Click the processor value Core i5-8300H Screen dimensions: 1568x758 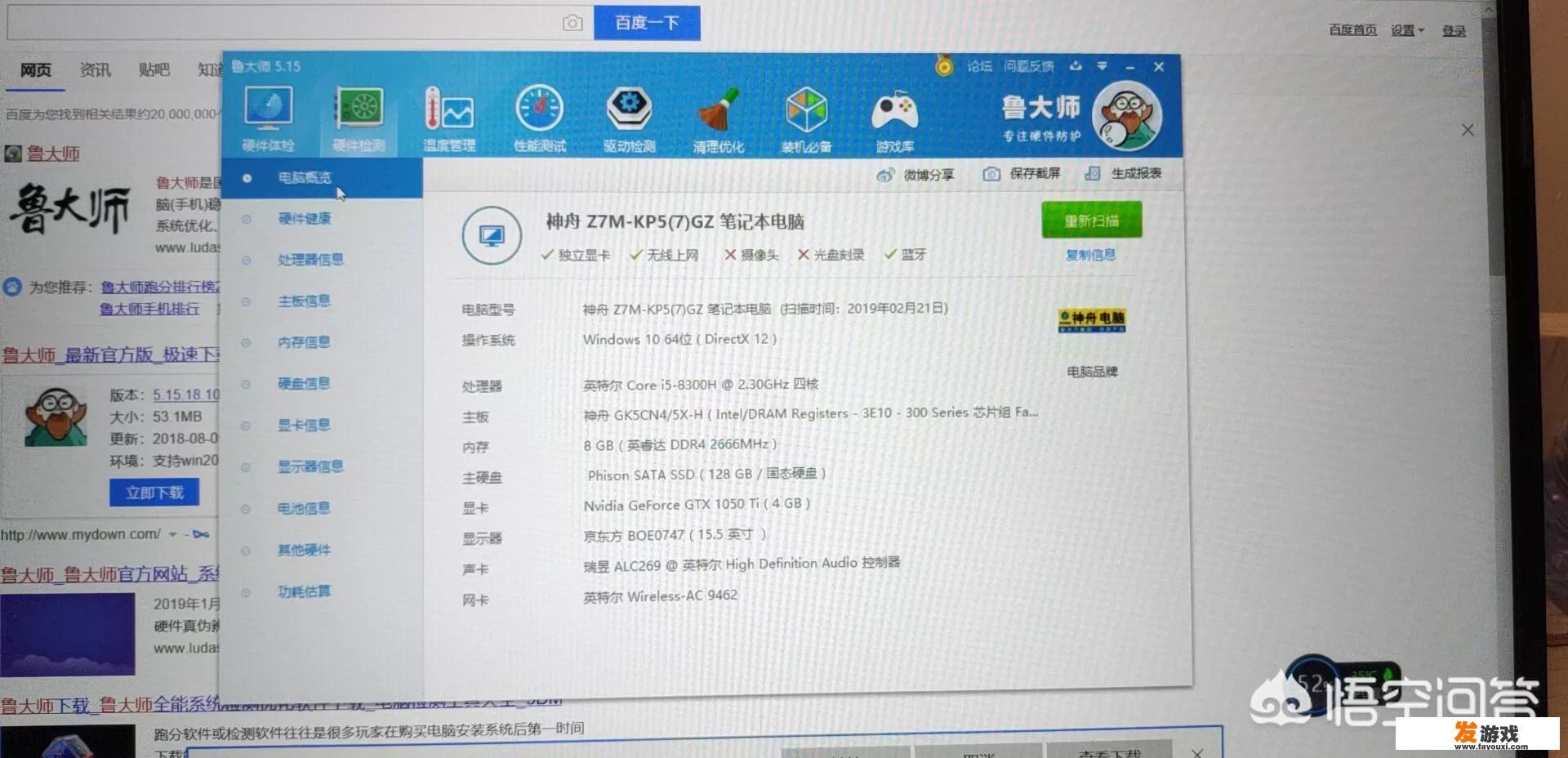click(701, 385)
